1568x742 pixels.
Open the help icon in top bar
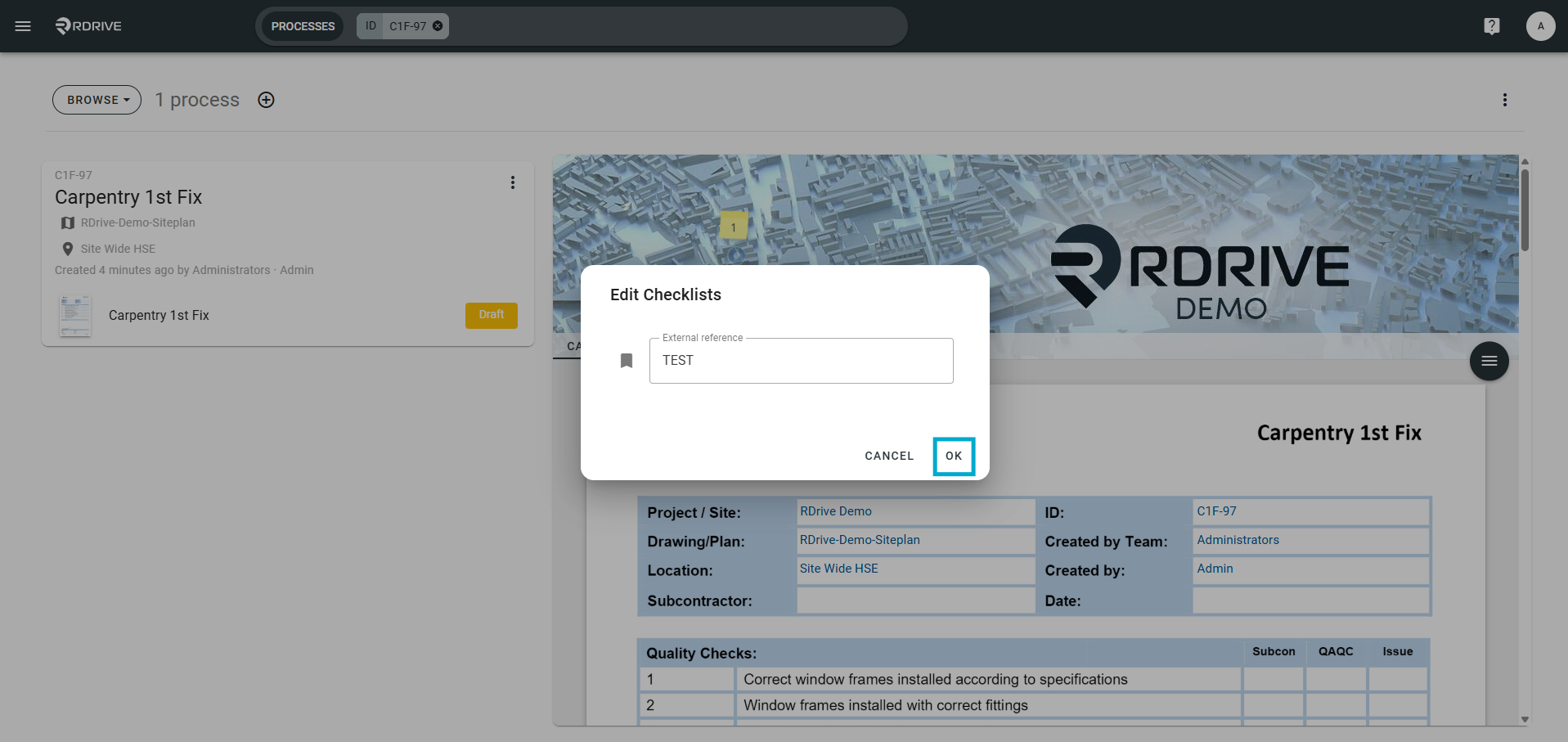coord(1492,26)
